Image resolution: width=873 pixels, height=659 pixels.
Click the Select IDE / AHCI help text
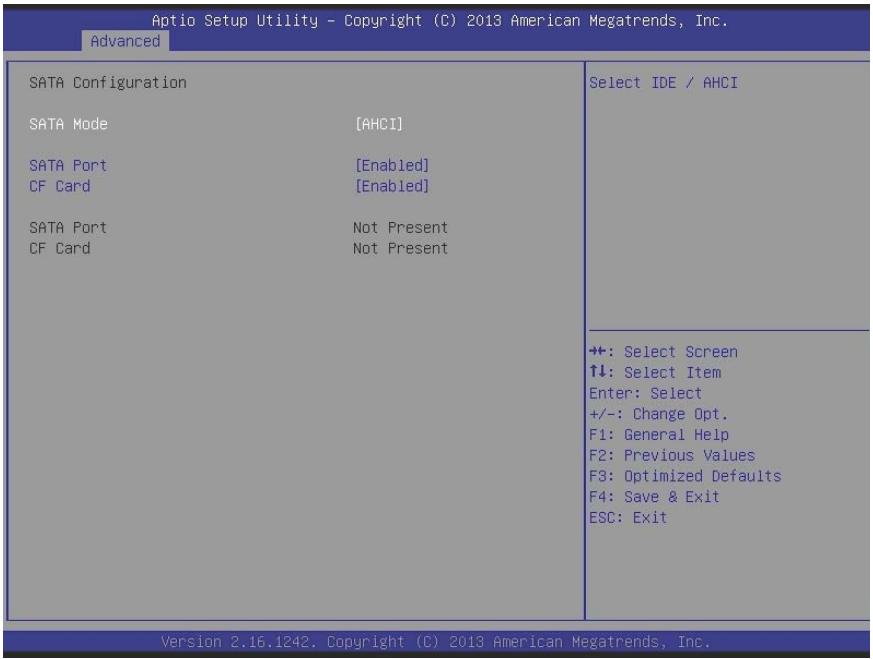(664, 82)
